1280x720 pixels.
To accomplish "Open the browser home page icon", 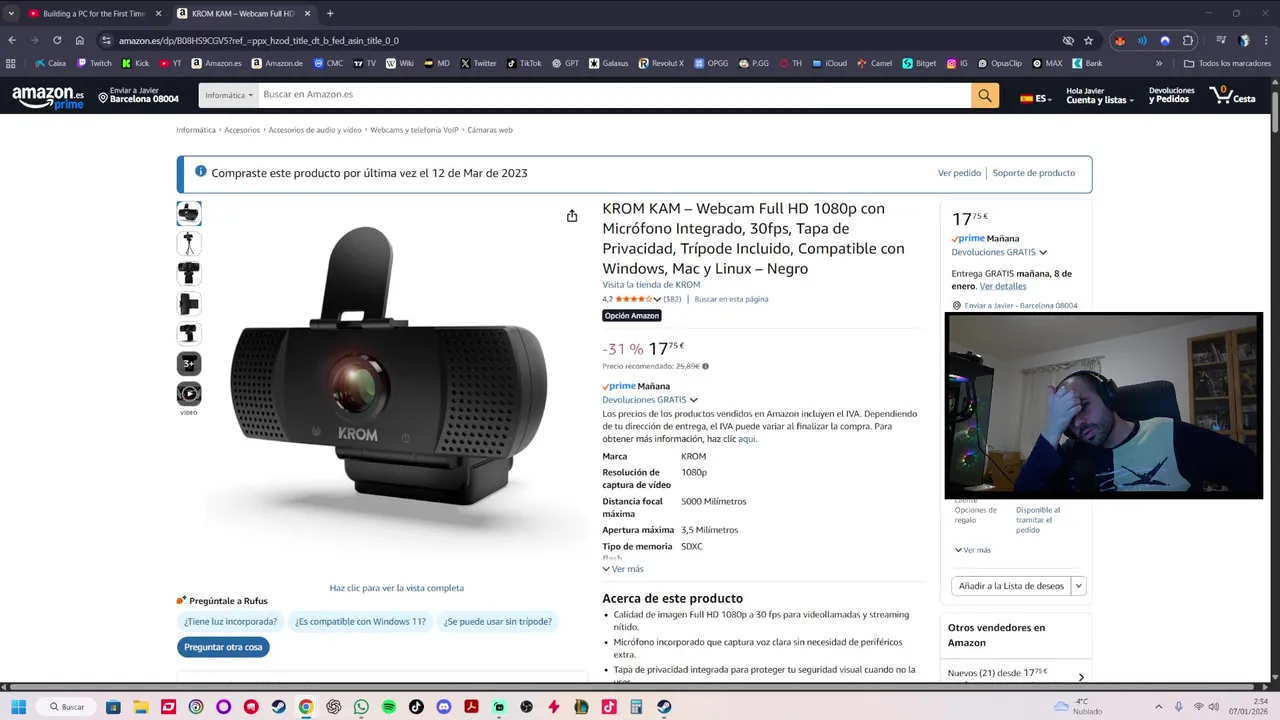I will click(80, 40).
